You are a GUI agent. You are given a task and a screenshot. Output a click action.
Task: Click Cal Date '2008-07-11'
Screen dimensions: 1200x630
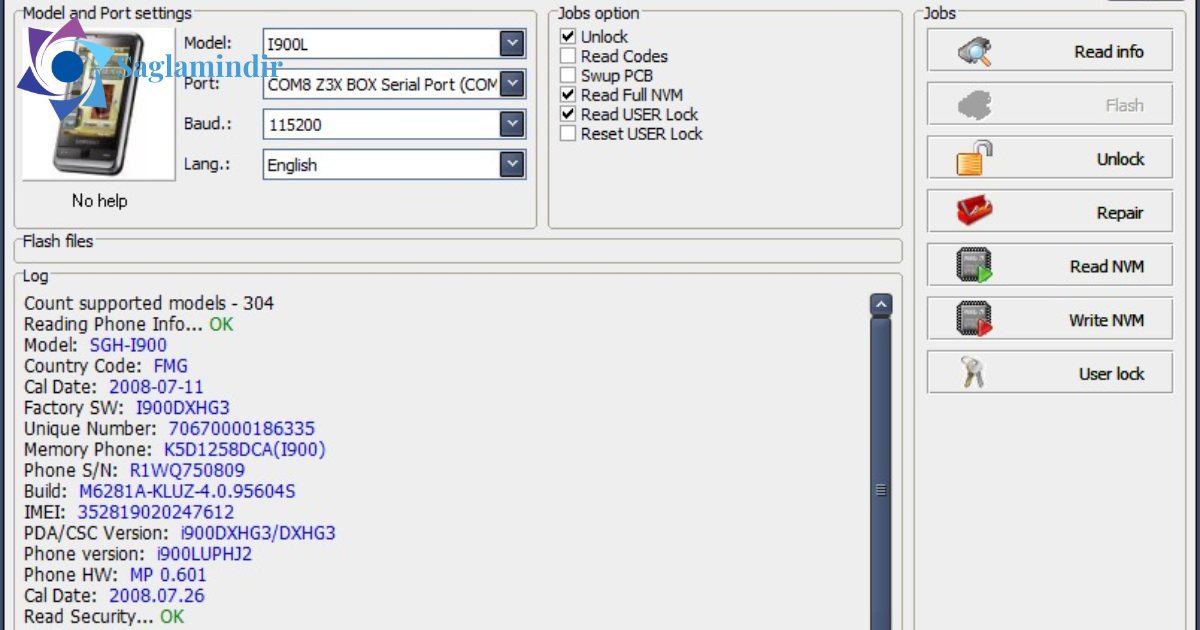[156, 387]
